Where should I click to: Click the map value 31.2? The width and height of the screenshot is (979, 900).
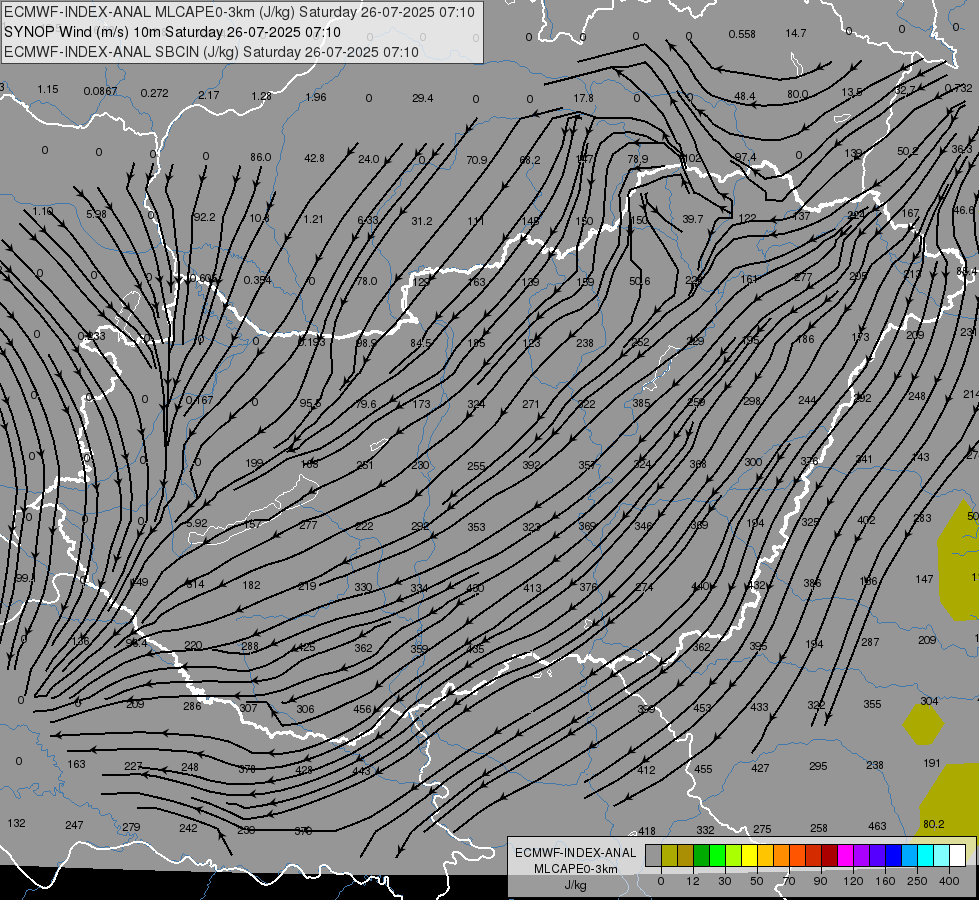pos(422,221)
